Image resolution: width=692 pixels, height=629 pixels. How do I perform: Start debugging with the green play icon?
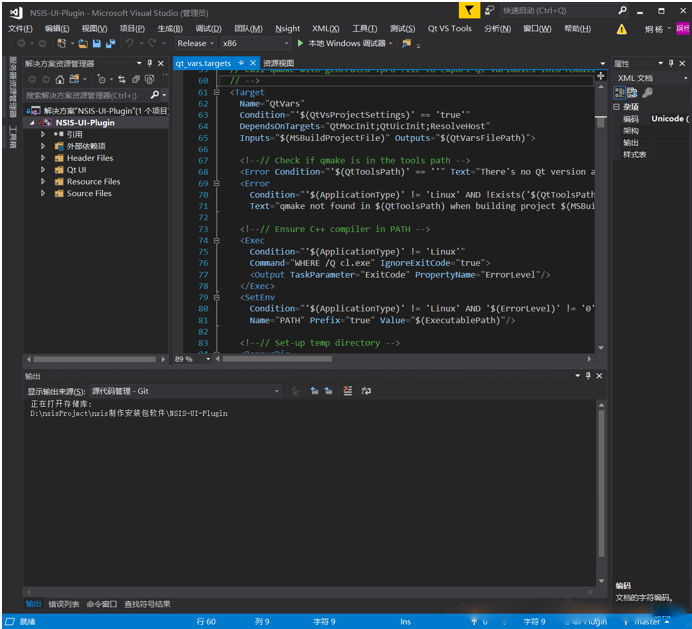[x=300, y=43]
